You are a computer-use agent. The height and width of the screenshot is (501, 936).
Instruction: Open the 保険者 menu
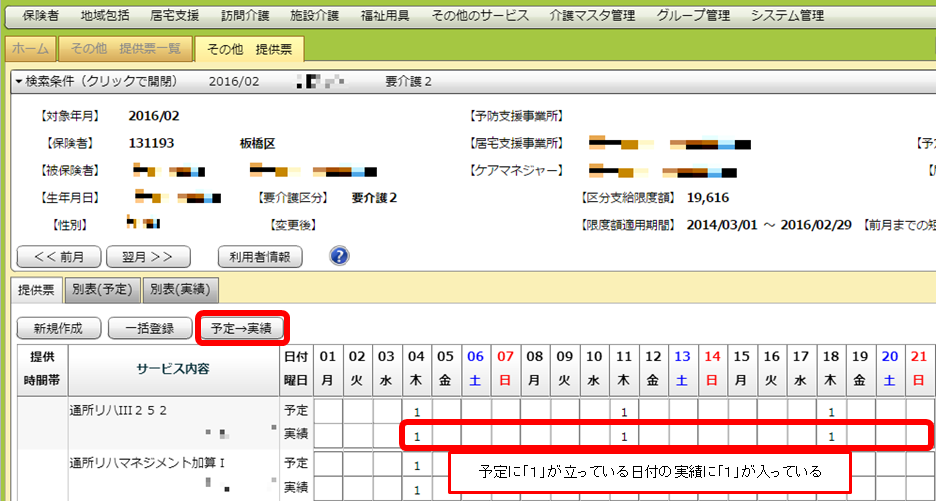(40, 15)
